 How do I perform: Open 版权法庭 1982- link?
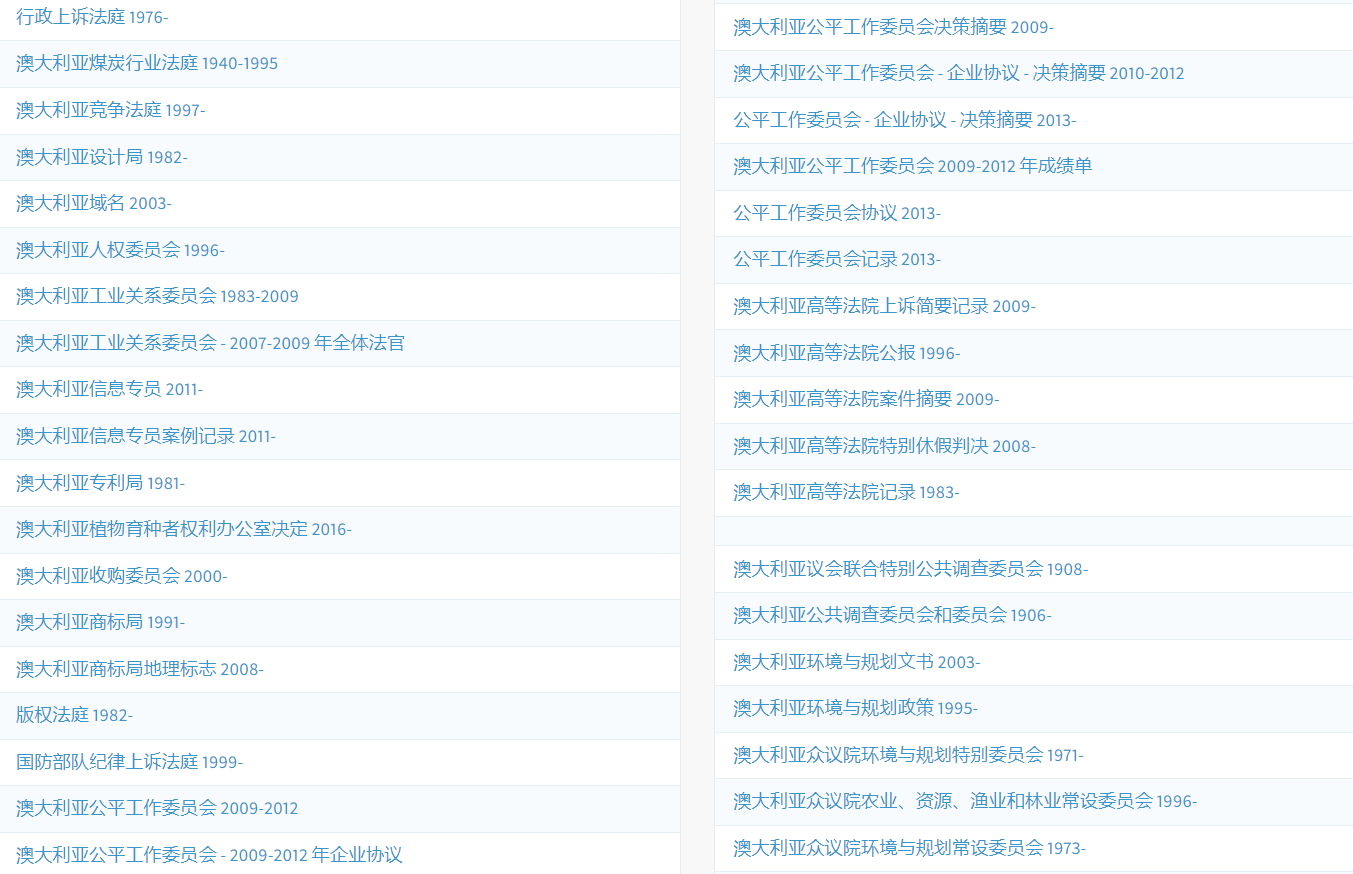(x=75, y=715)
